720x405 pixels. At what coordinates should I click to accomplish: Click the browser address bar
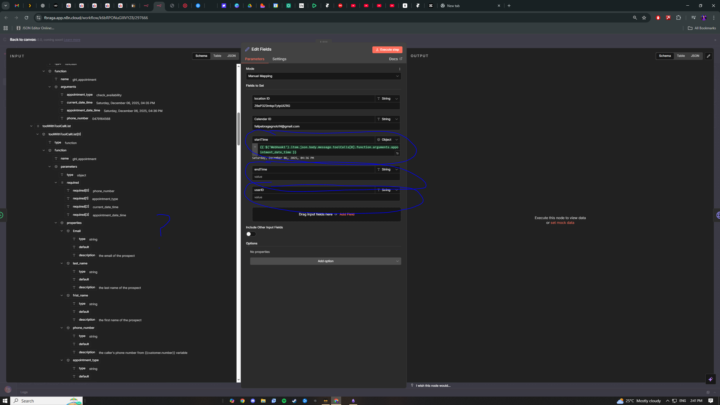(331, 17)
